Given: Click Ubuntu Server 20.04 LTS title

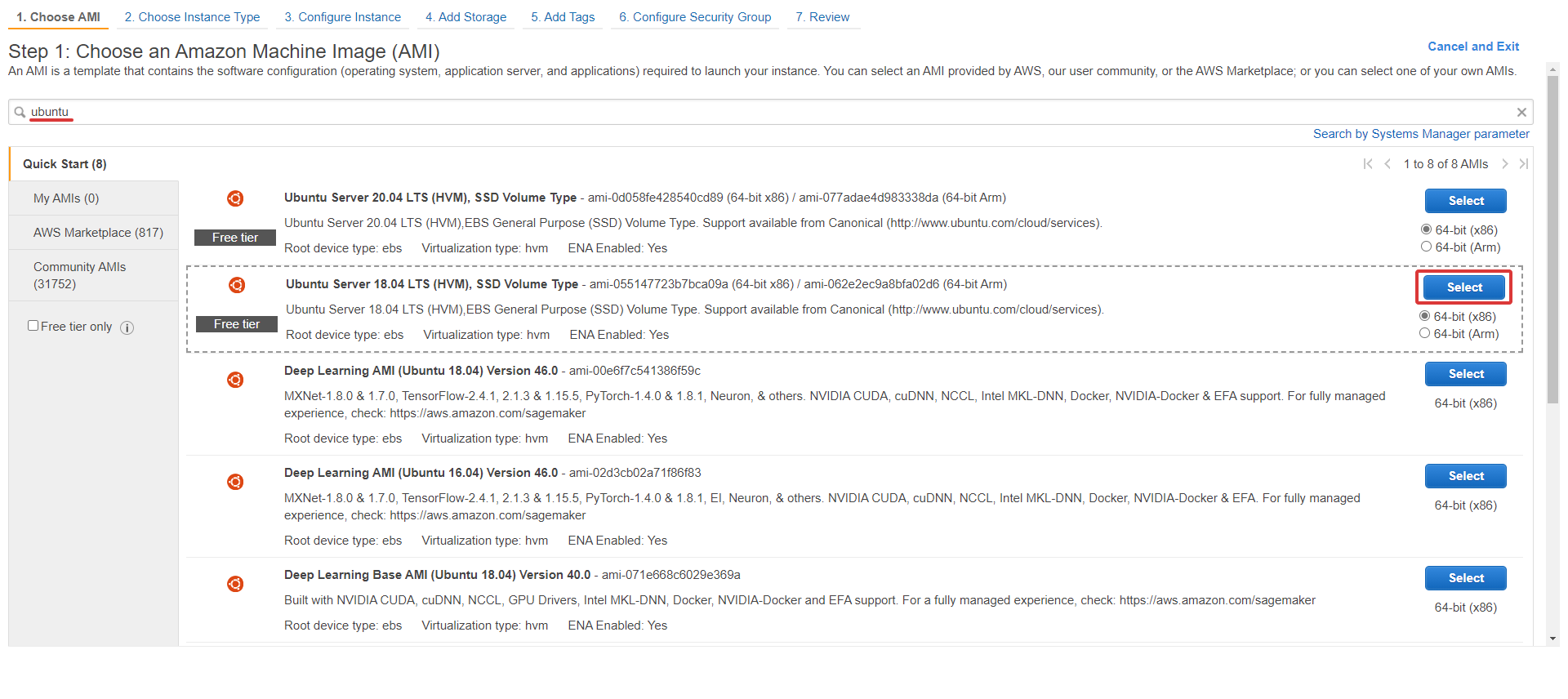Looking at the screenshot, I should [x=430, y=198].
